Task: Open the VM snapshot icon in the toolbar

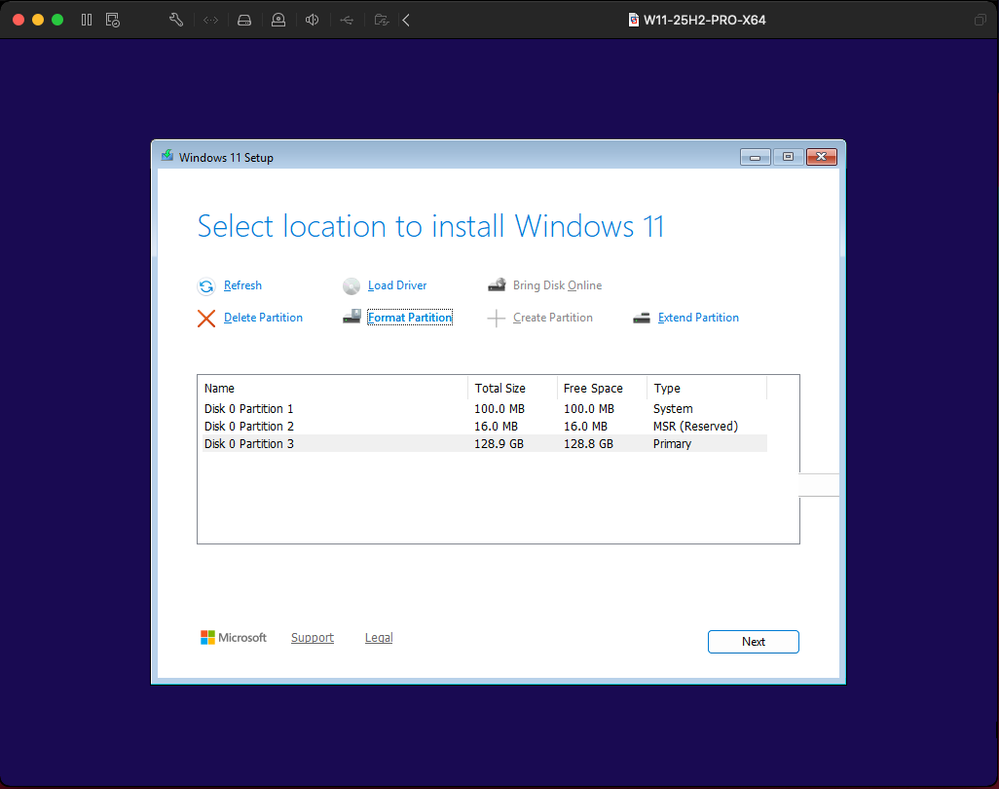Action: coord(113,20)
